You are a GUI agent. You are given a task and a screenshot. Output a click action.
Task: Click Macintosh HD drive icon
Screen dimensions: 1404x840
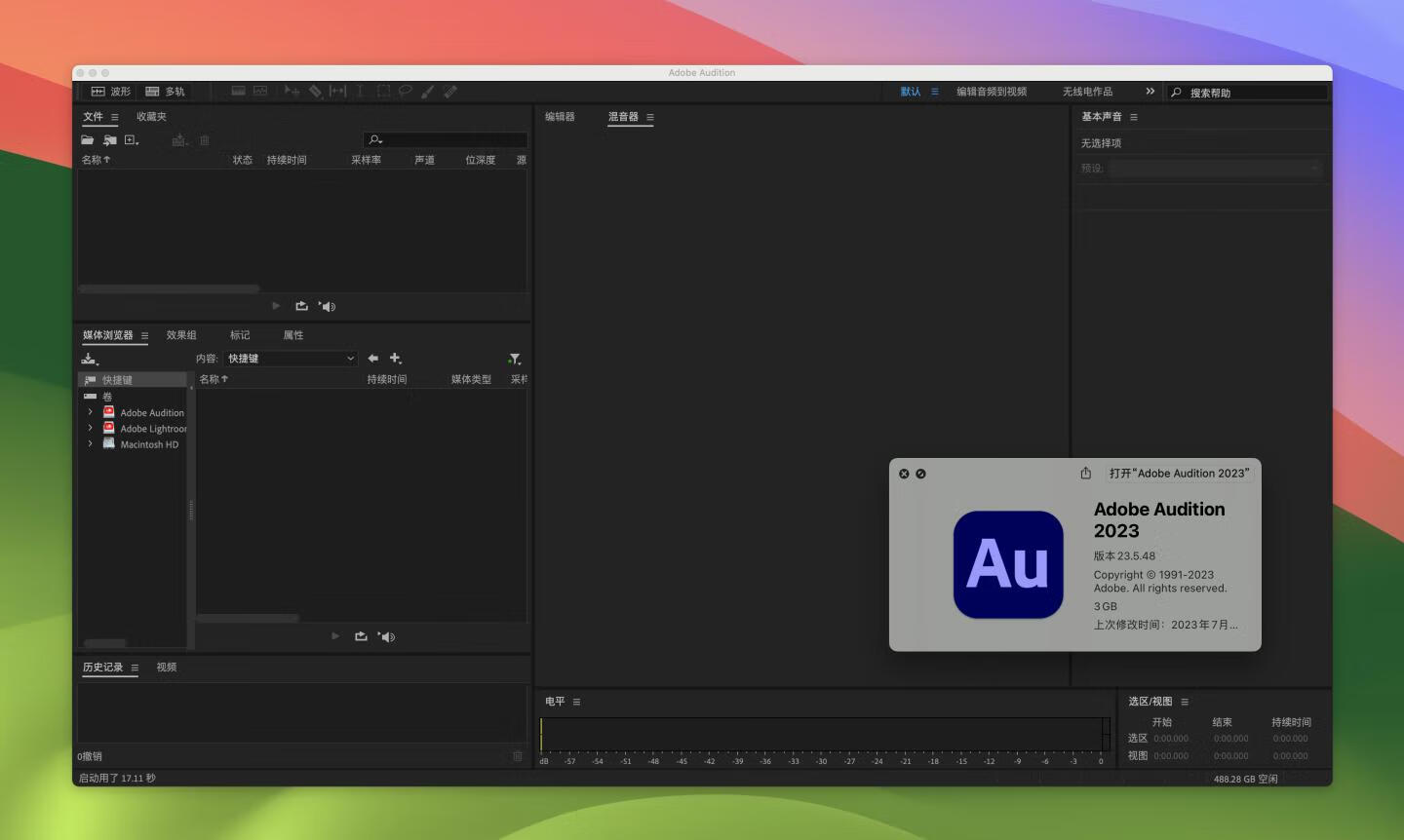pyautogui.click(x=109, y=443)
